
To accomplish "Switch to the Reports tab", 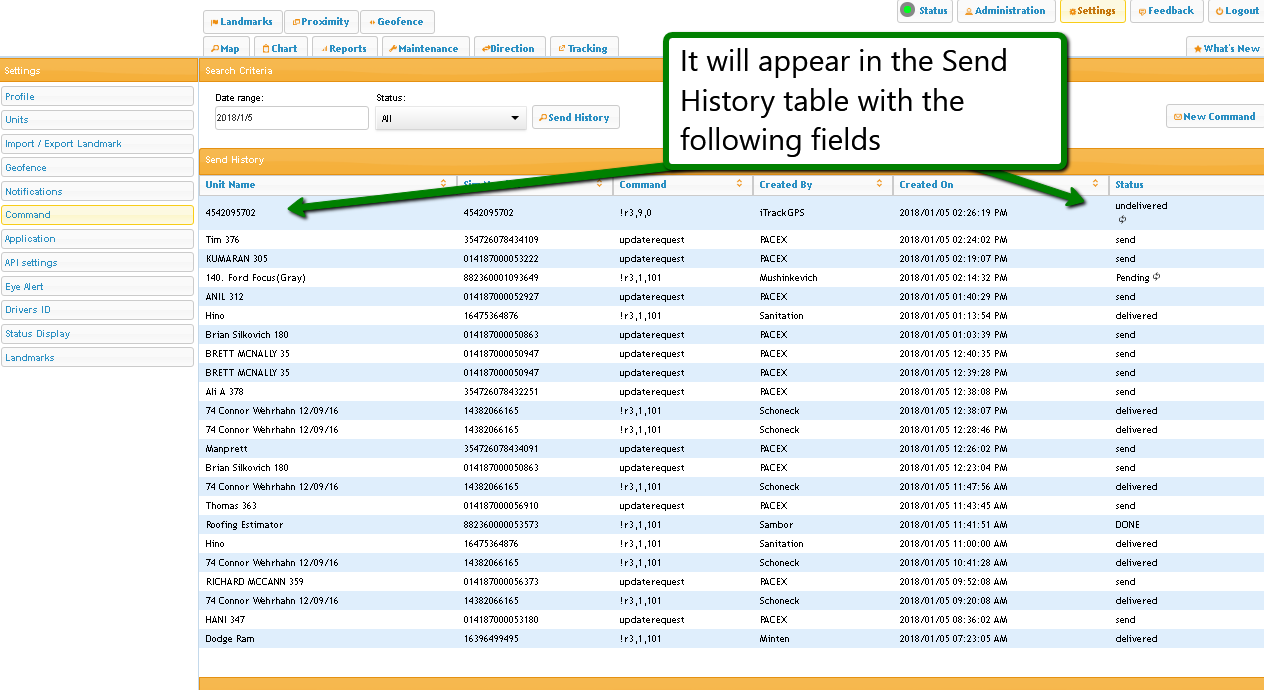I will (x=343, y=48).
